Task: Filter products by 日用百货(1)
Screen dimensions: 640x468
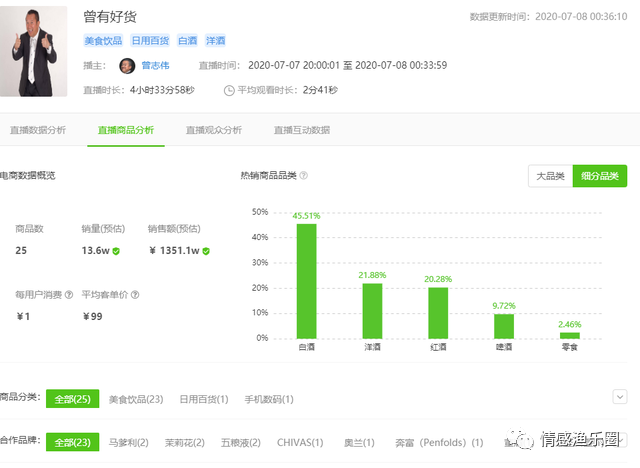Action: [204, 399]
